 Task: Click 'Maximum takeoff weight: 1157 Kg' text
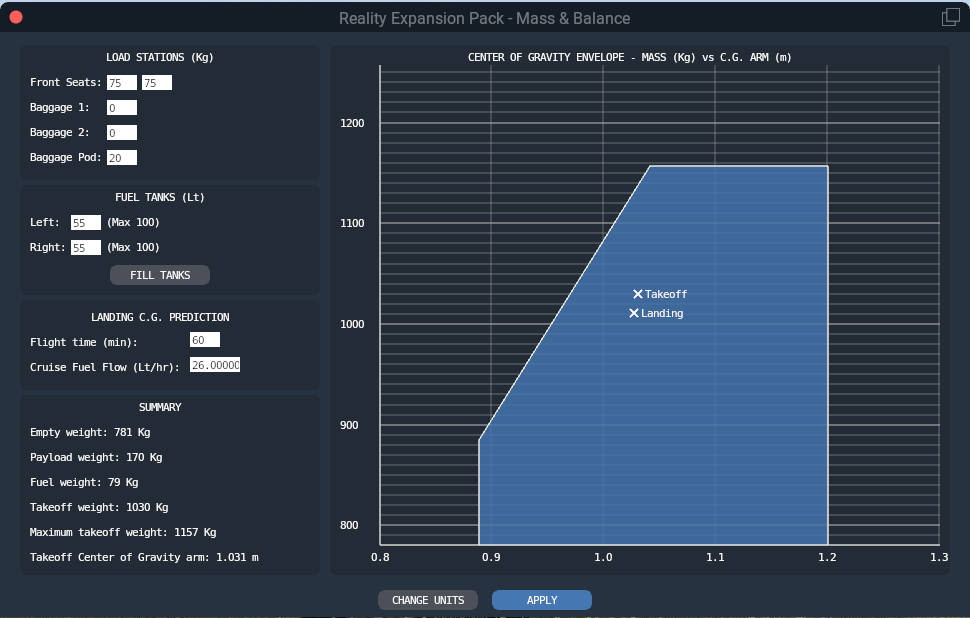(x=123, y=532)
